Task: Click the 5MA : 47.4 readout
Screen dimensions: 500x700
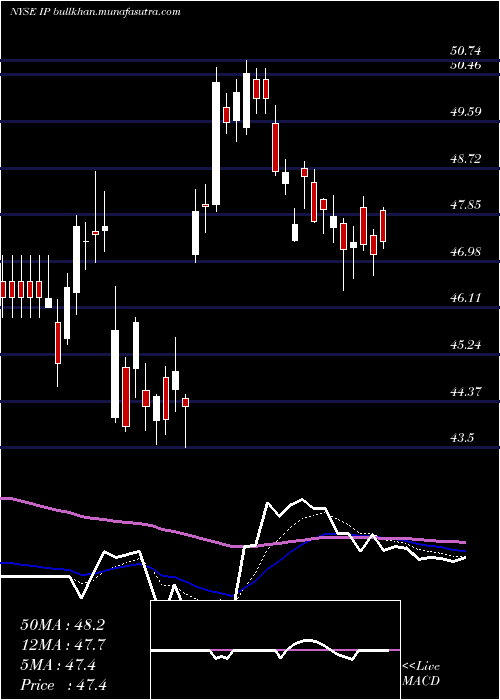Action: 58,665
